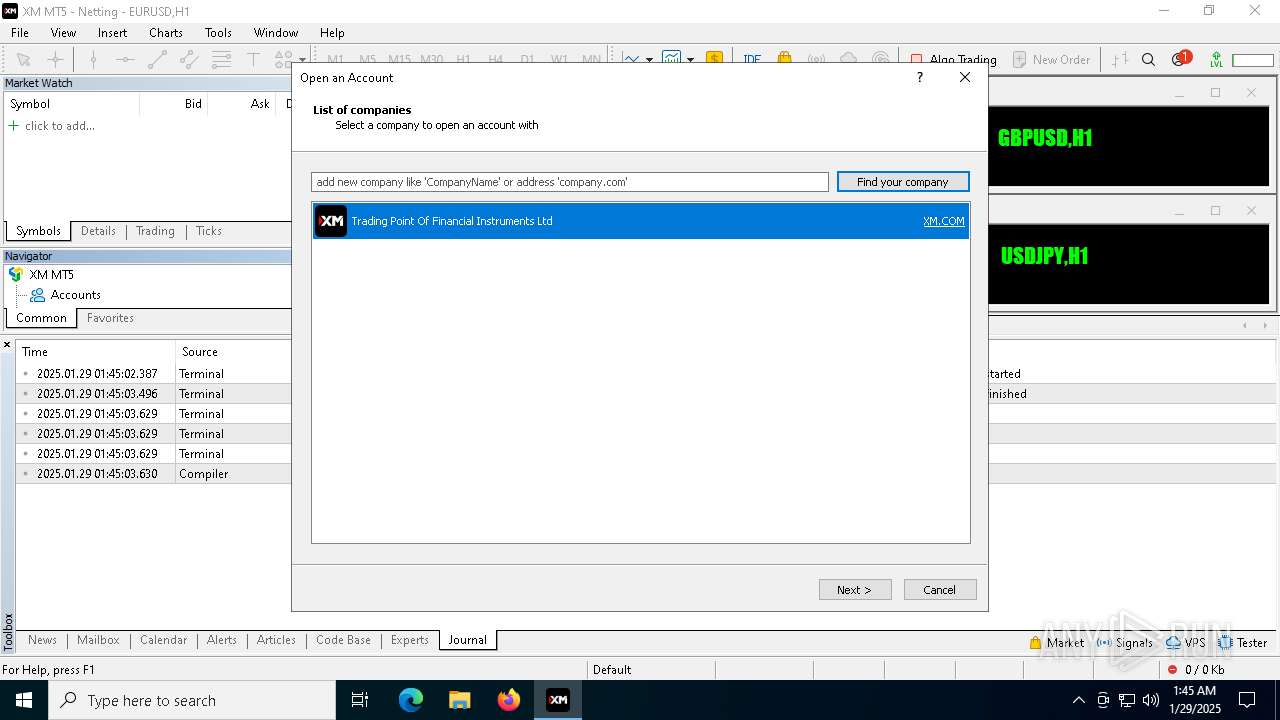Pick the equidistant channel tool
The image size is (1280, 720).
point(189,59)
